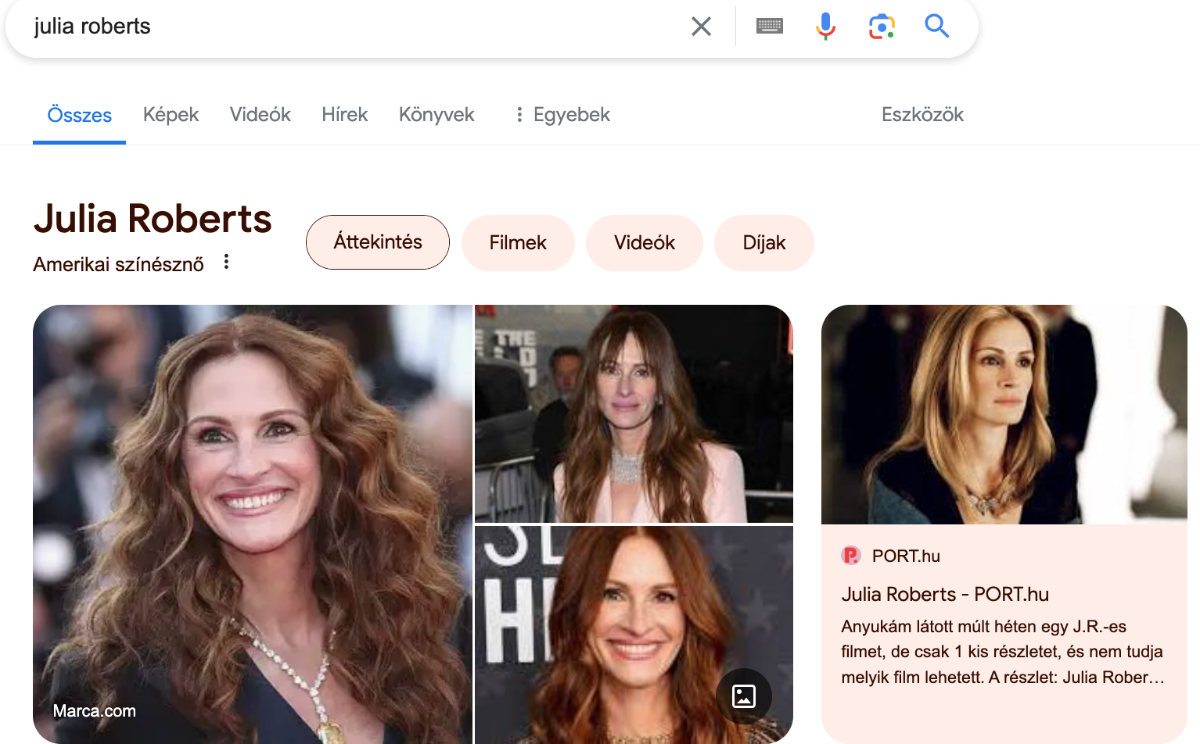The height and width of the screenshot is (744, 1200).
Task: Click into the search field 'julia roberts'
Action: click(350, 27)
